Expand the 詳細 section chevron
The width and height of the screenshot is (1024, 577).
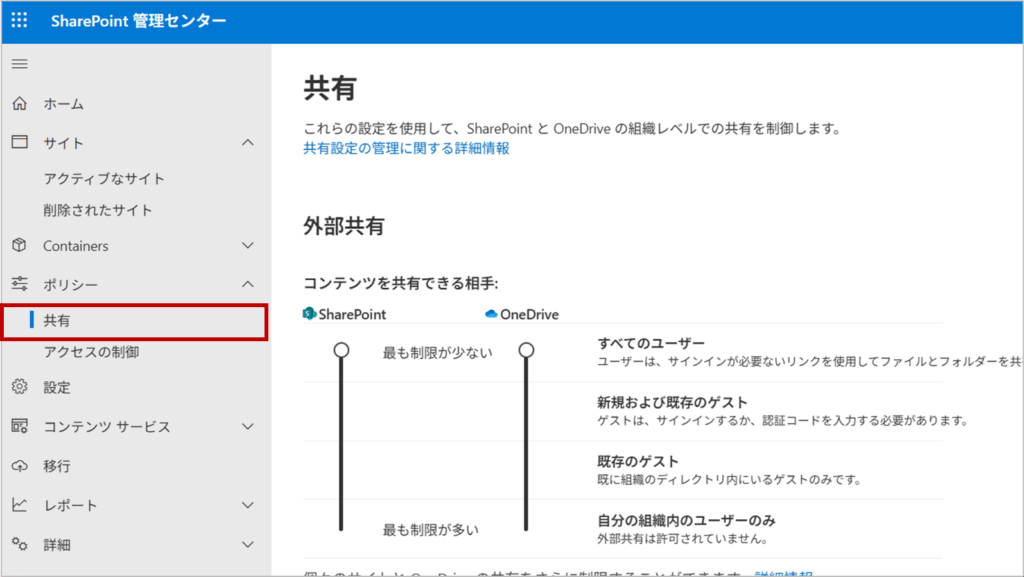tap(248, 544)
